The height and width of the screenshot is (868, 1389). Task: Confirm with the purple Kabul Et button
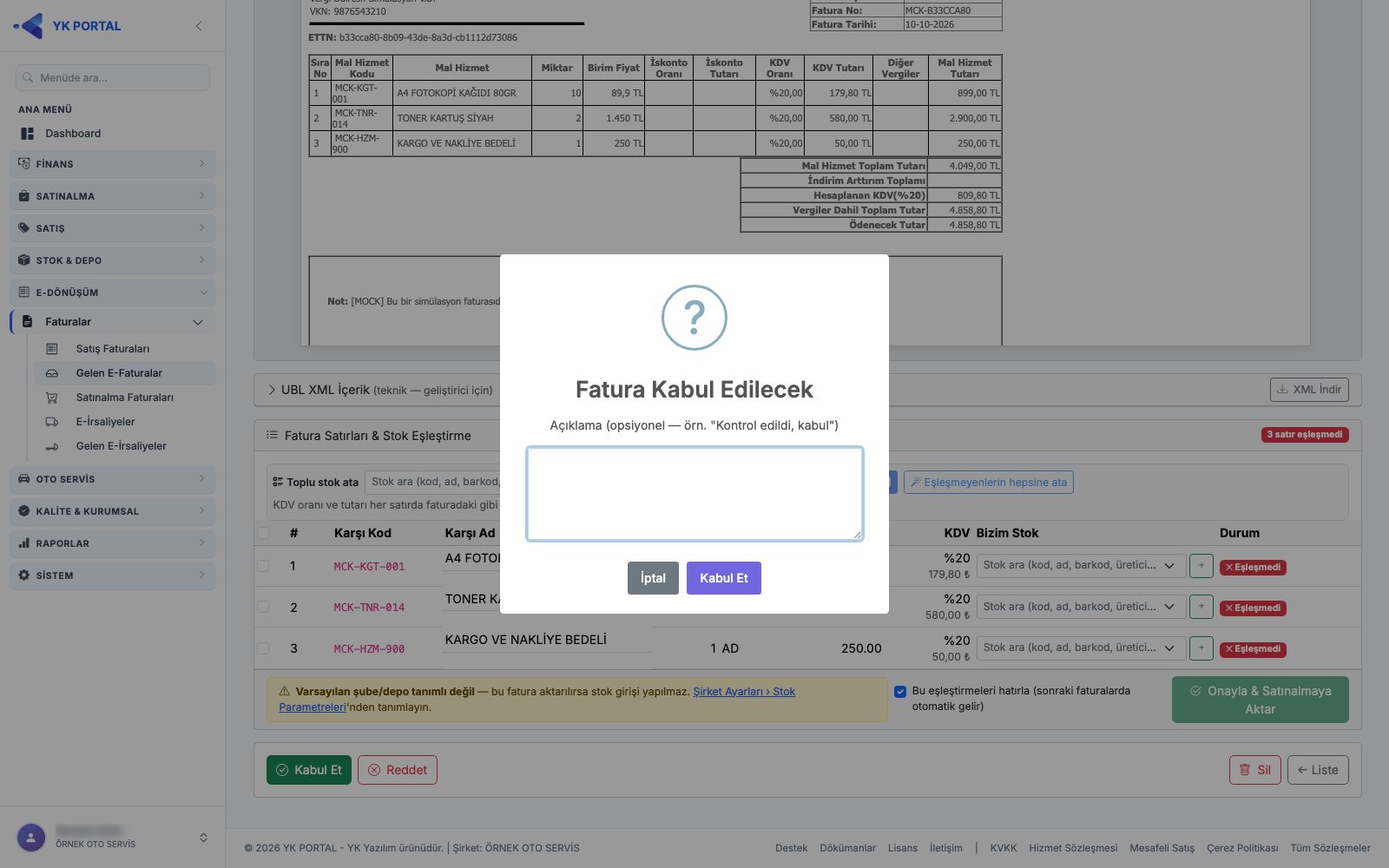[724, 578]
